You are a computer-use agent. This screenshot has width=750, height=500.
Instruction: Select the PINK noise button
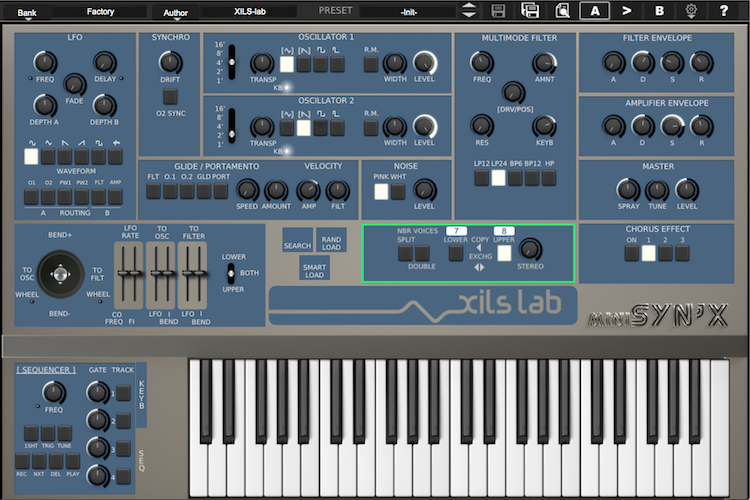pyautogui.click(x=381, y=191)
